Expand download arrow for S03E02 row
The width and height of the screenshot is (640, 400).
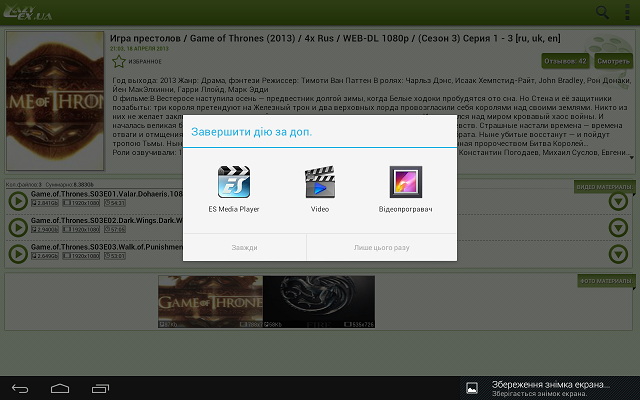pyautogui.click(x=618, y=227)
